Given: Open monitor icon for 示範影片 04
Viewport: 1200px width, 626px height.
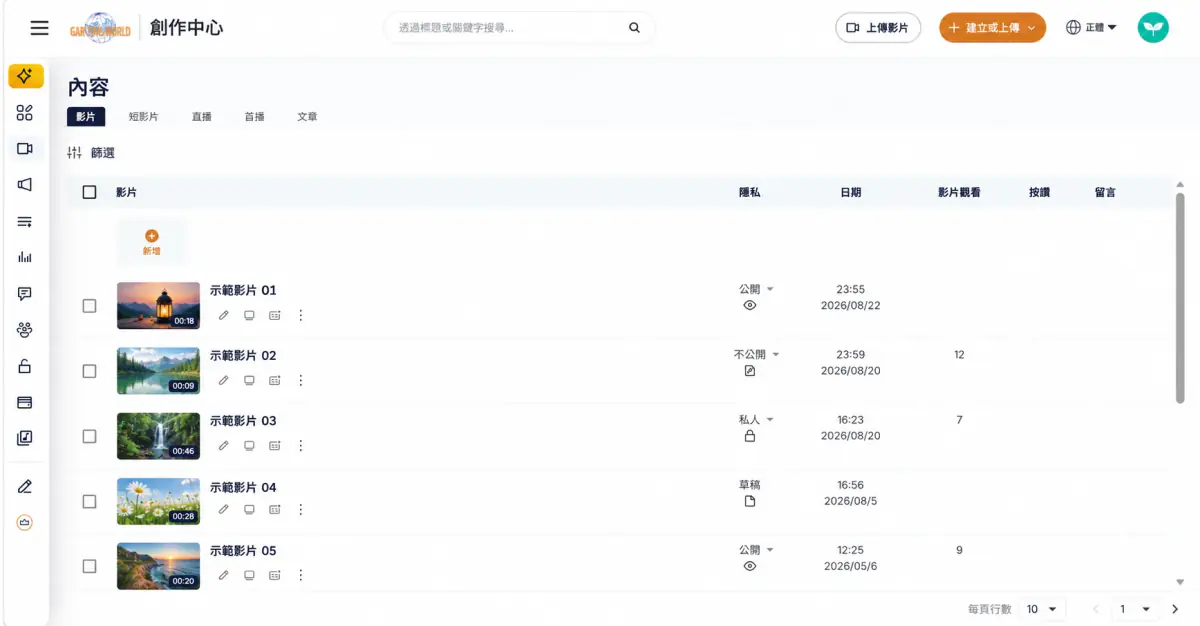Looking at the screenshot, I should tap(249, 509).
